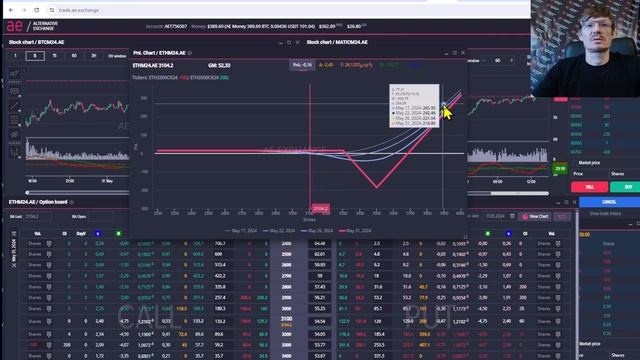Open the calendar icon next to option board date
Screen dimensions: 640x360
512,216
